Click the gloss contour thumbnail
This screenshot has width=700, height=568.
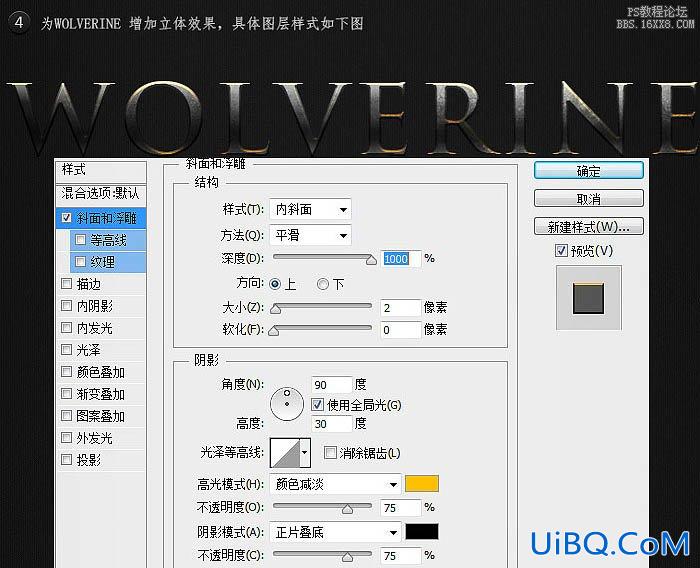point(285,452)
